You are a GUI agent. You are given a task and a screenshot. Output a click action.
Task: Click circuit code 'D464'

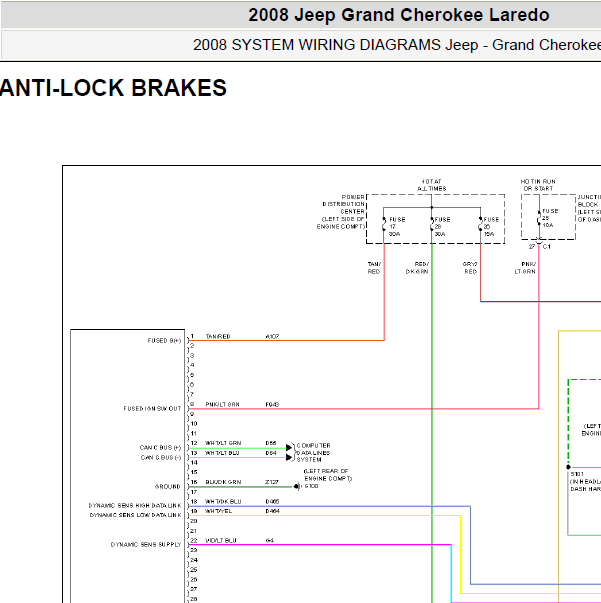272,511
